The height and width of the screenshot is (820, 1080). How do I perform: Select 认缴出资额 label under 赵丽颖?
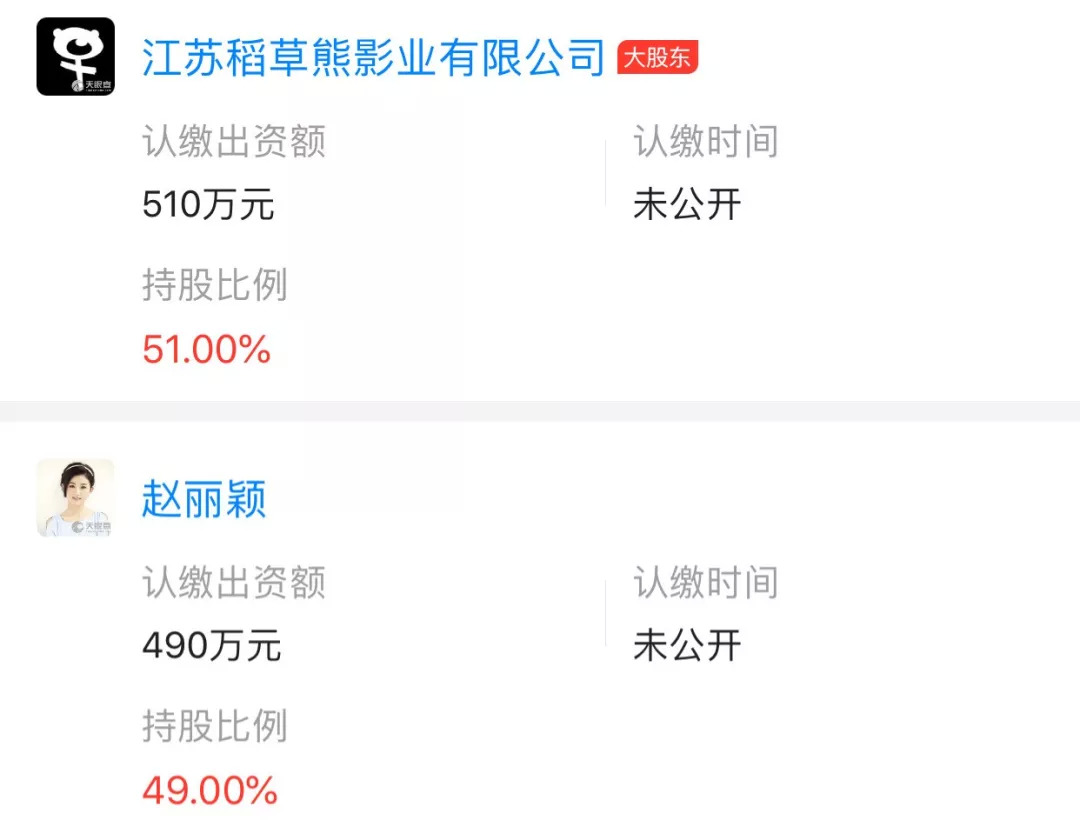(234, 583)
